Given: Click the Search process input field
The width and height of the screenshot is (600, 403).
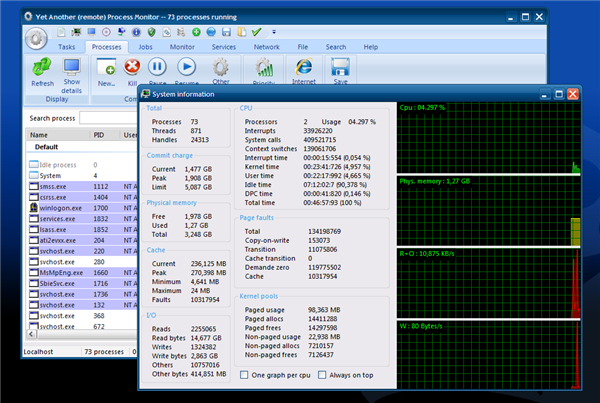Looking at the screenshot, I should pos(109,118).
